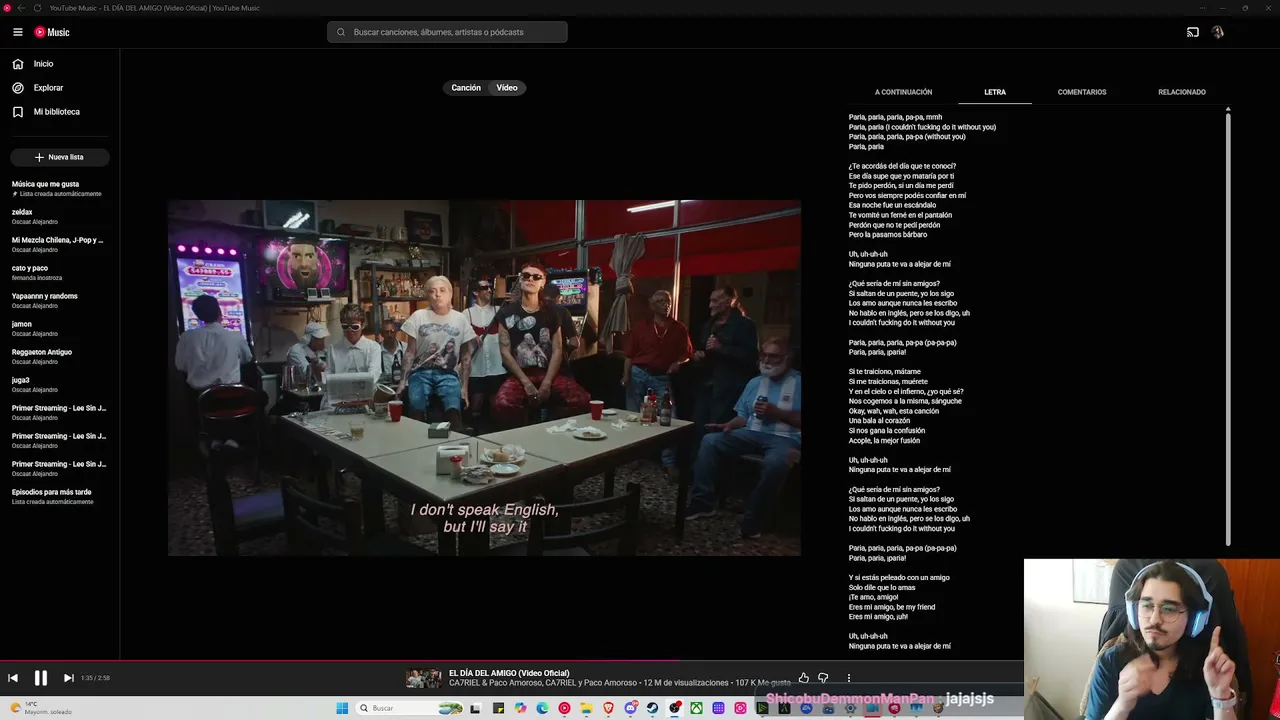The image size is (1280, 720).
Task: Open Brave from the taskbar
Action: [x=608, y=708]
